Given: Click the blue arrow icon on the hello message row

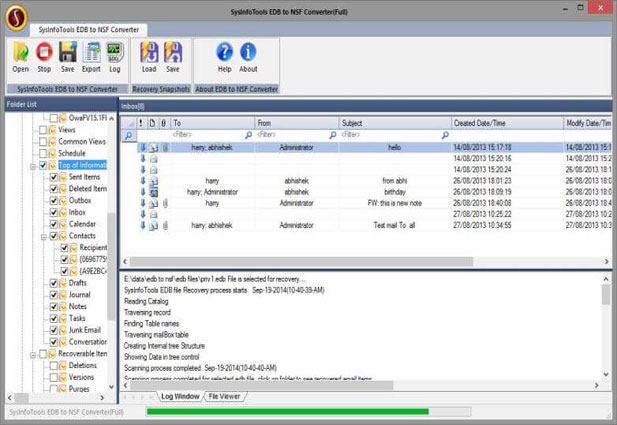Looking at the screenshot, I should [143, 148].
